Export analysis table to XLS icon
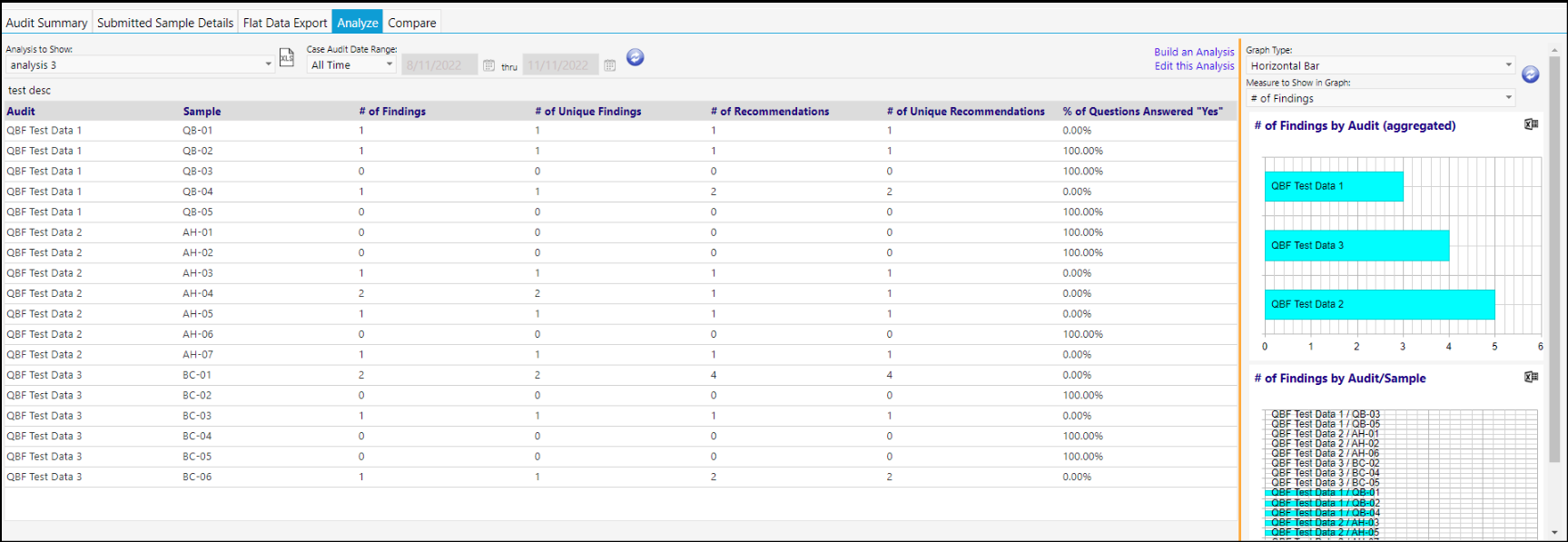Screen dimensions: 1568x542 pos(286,57)
